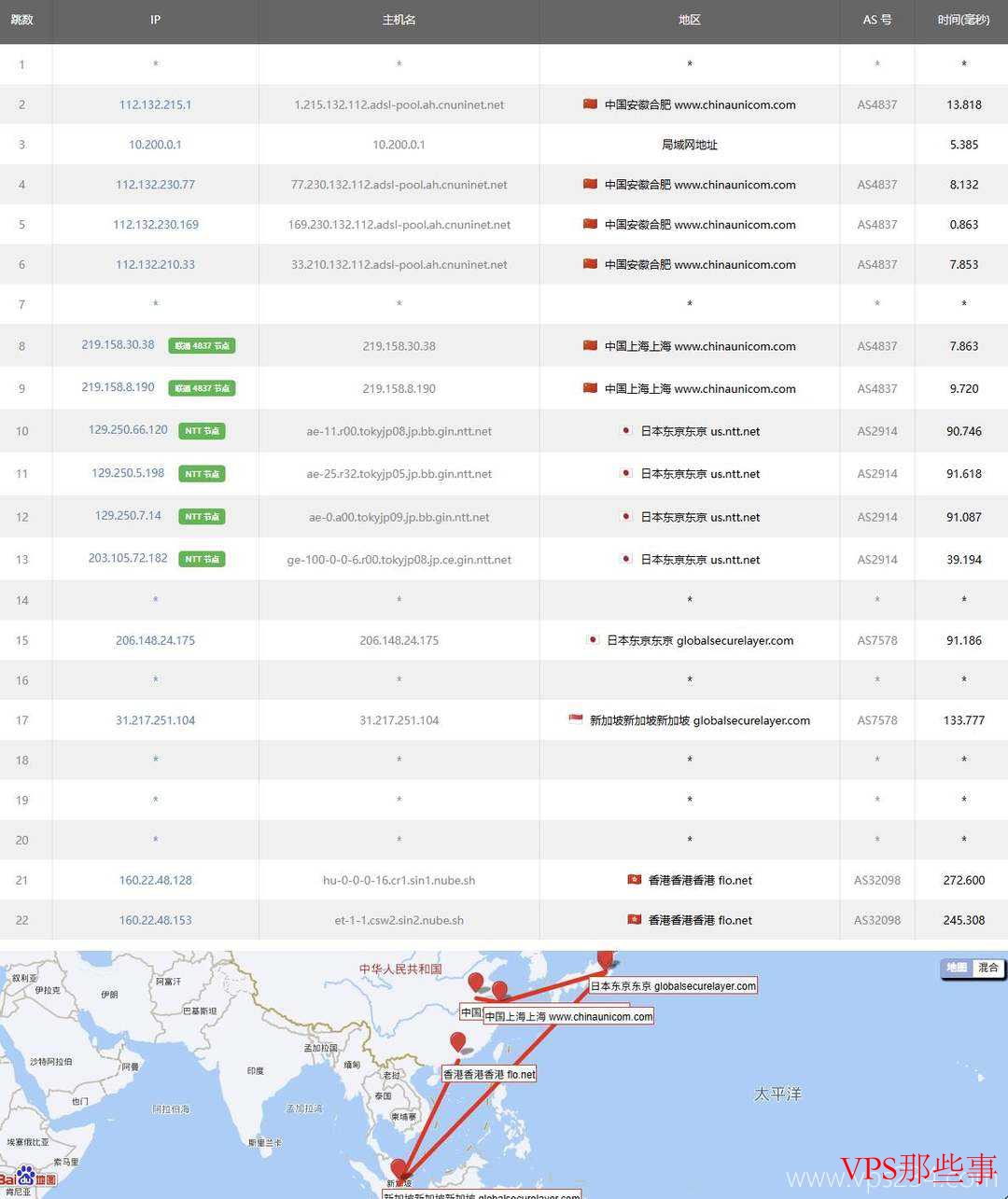
Task: Open IP link 112.132.230.77
Action: pyautogui.click(x=155, y=185)
